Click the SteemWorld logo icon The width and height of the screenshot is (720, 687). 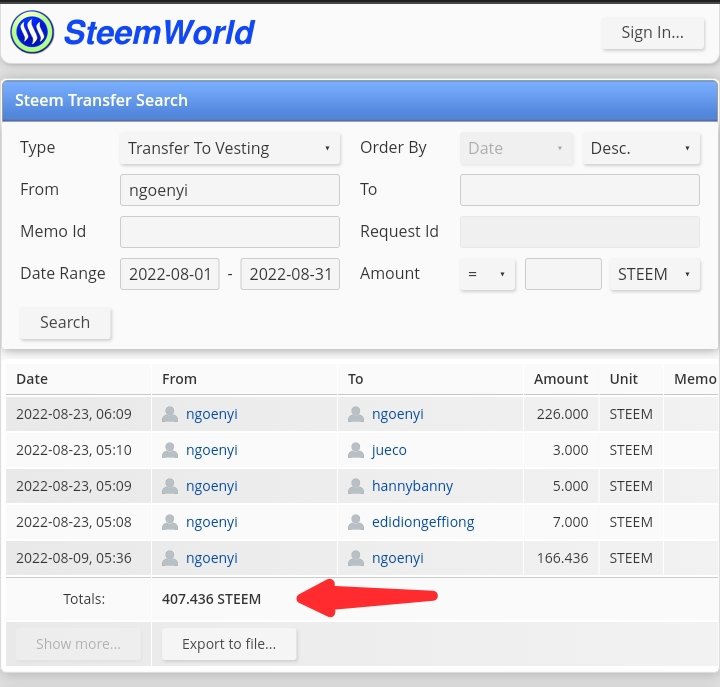tap(32, 32)
